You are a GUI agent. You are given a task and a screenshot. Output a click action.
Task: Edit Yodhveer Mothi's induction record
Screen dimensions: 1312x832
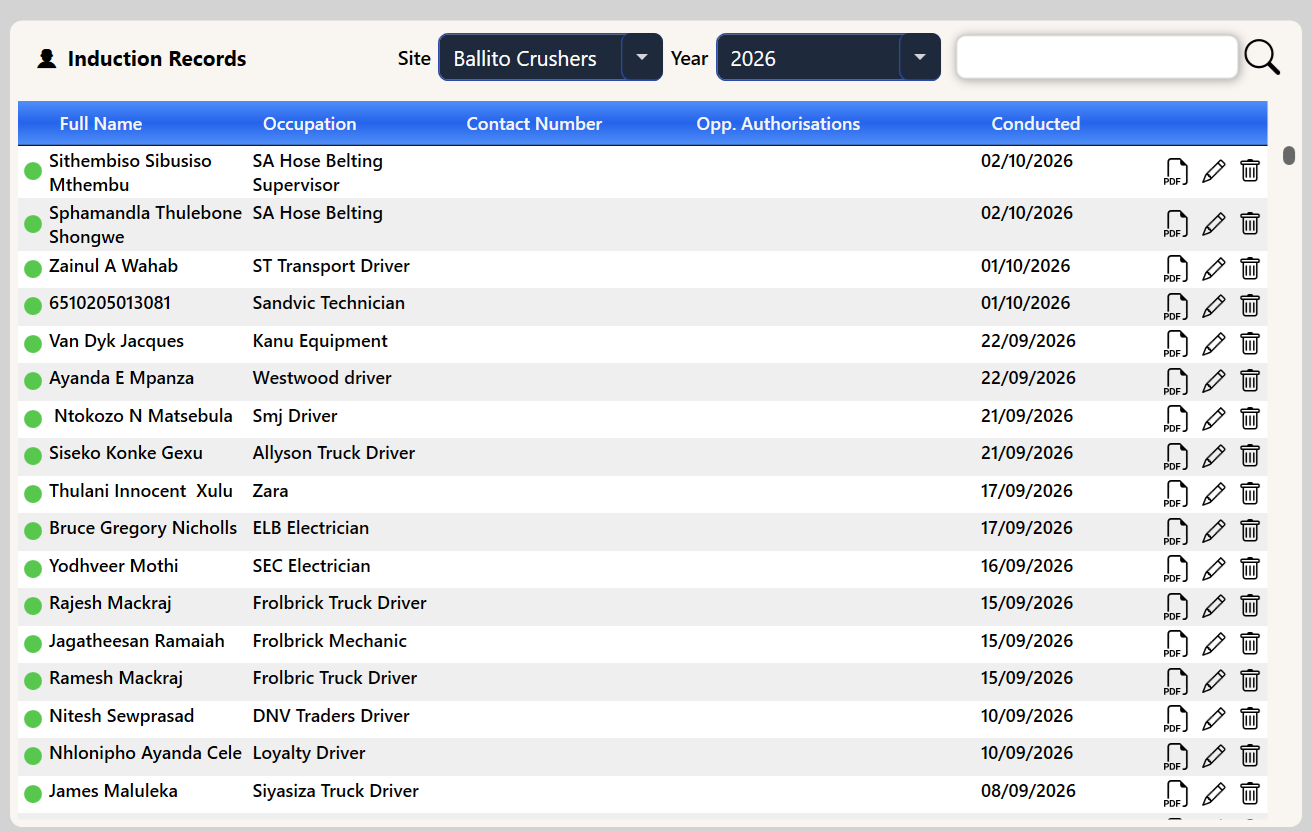(x=1213, y=569)
